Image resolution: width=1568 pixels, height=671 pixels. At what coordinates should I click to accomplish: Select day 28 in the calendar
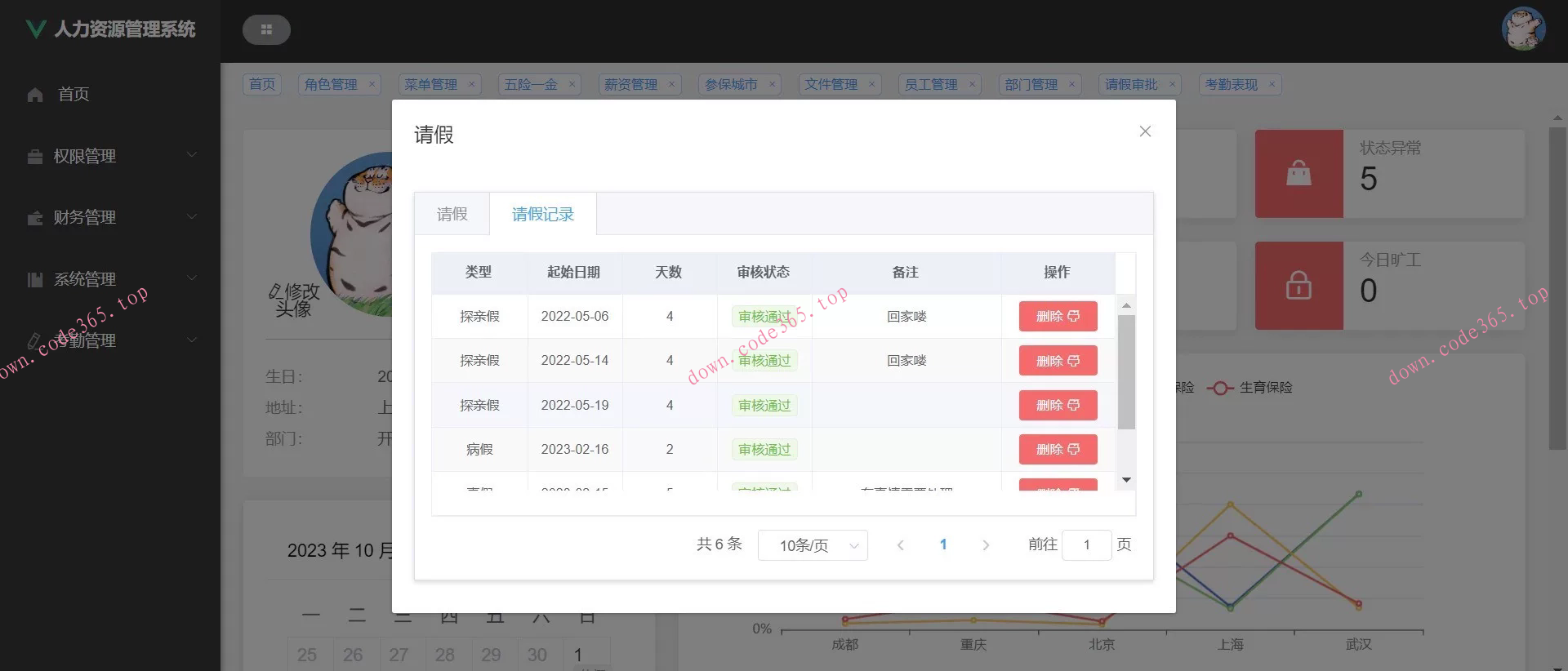click(444, 655)
